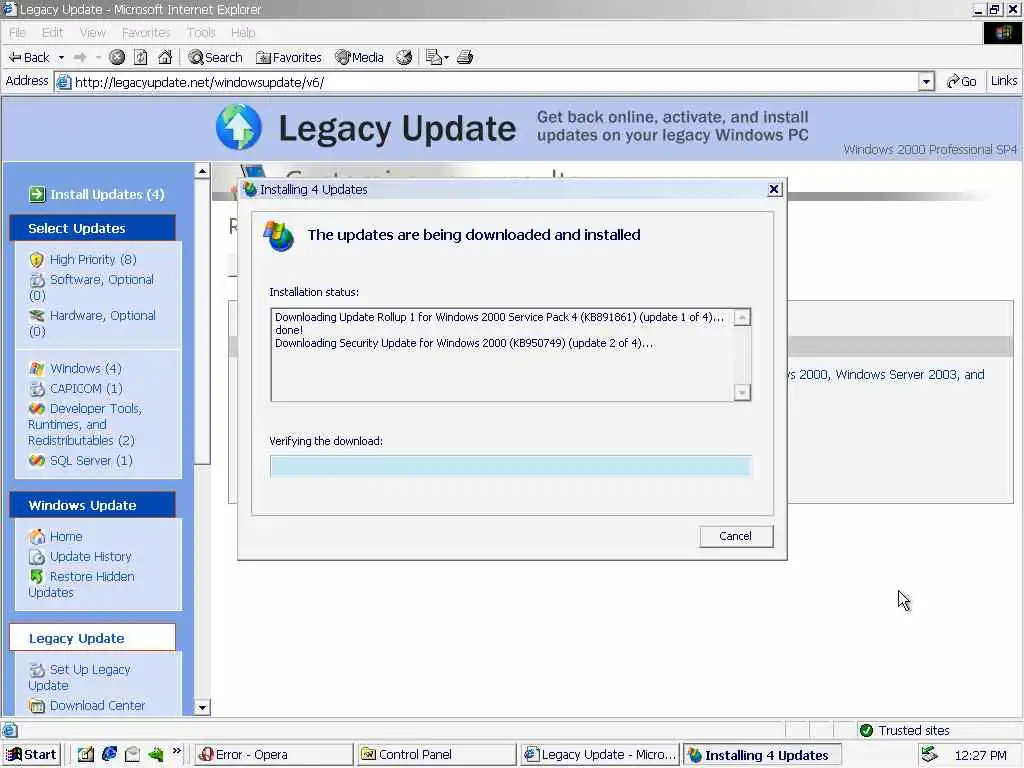
Task: Open the View menu
Action: 92,33
